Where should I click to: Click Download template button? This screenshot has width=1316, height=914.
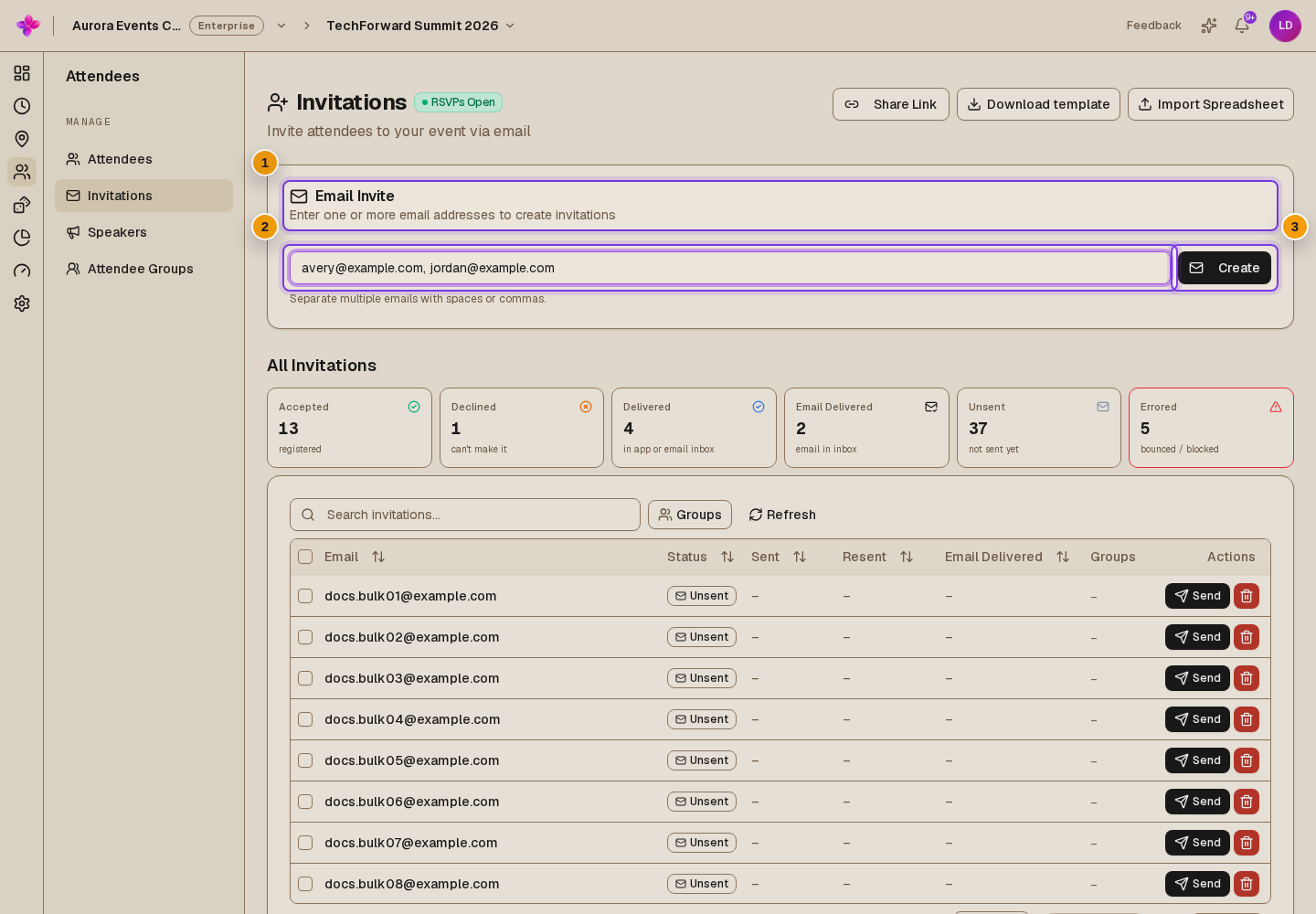1038,104
